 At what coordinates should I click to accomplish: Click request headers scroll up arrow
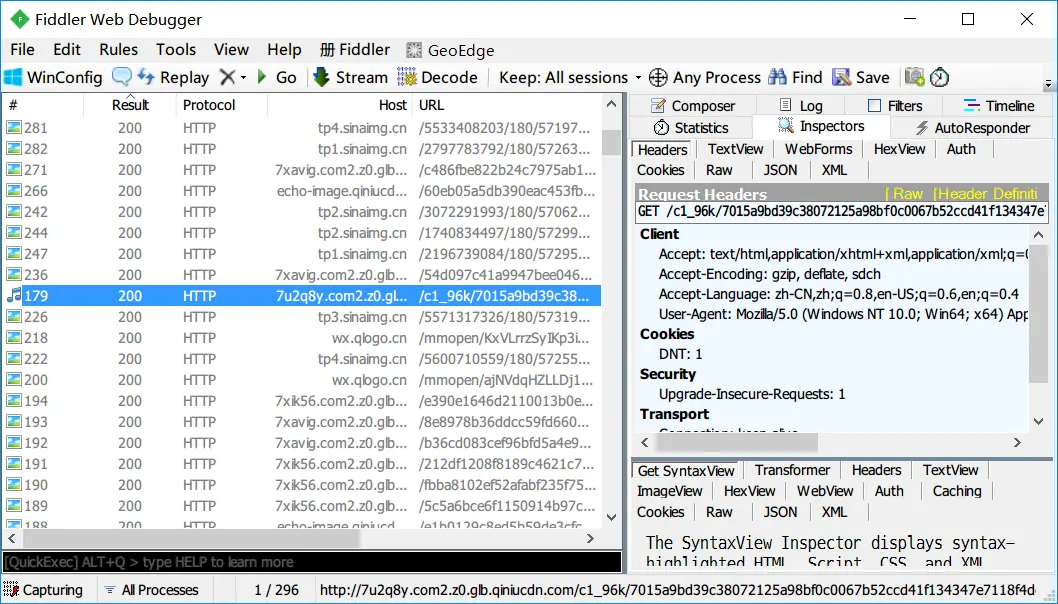click(x=1038, y=234)
